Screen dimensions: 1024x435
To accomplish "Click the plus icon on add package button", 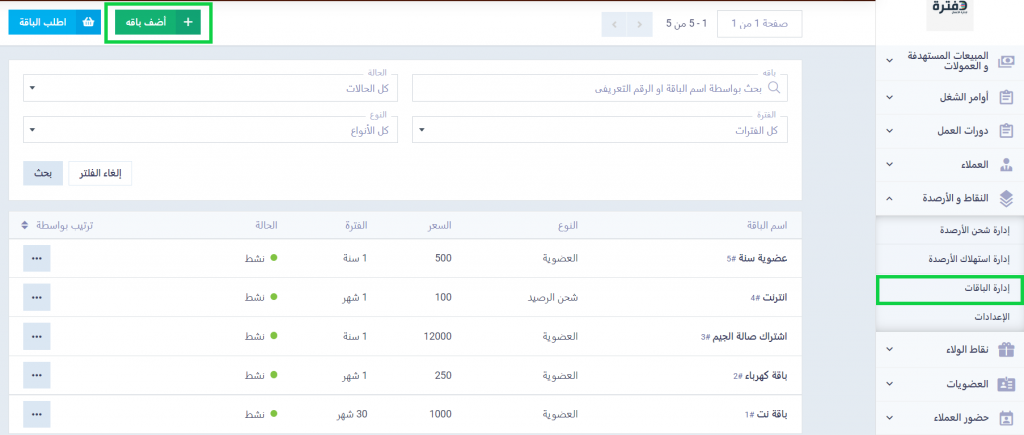I will [x=188, y=22].
